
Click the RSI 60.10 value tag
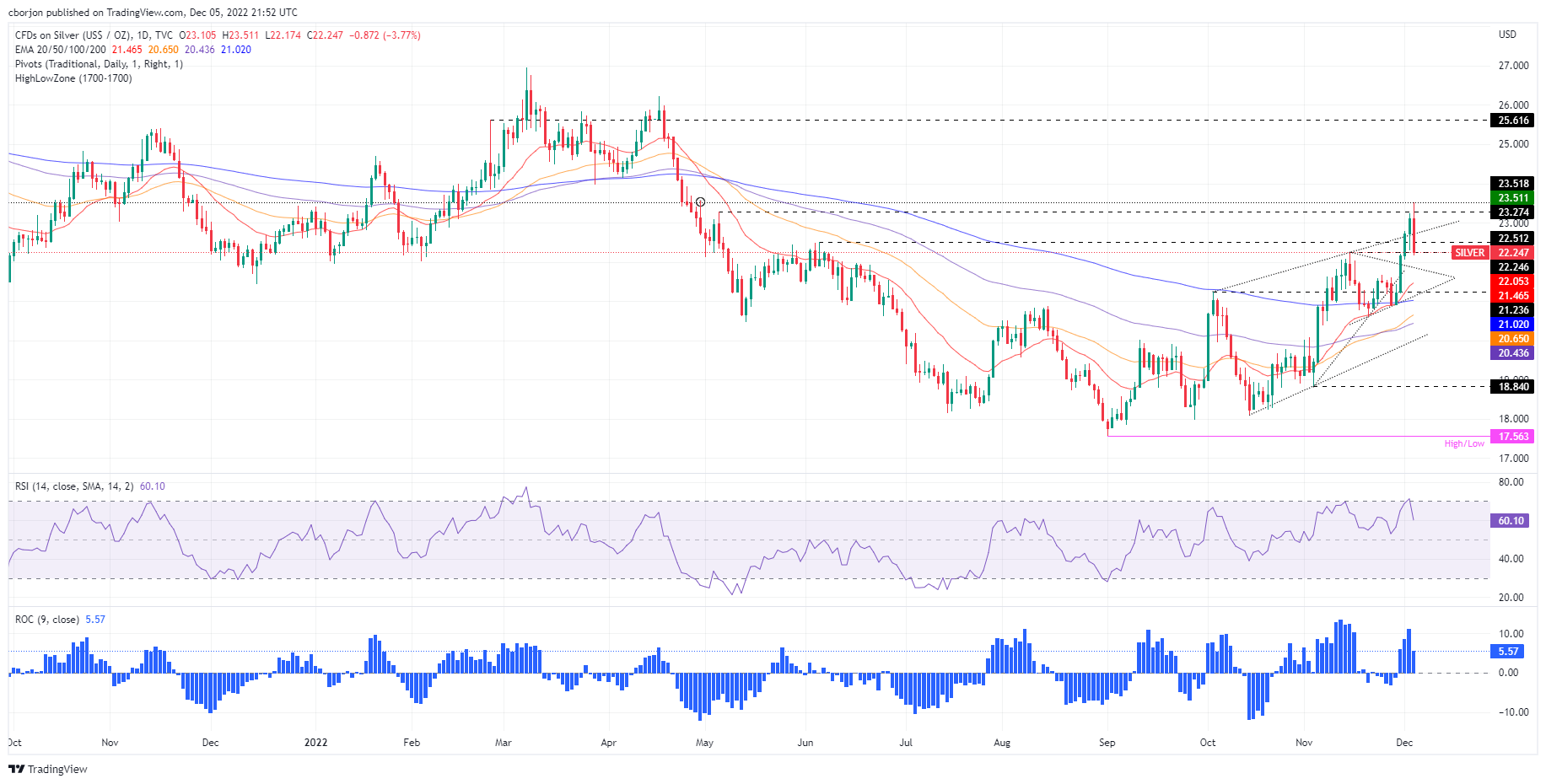point(1510,521)
